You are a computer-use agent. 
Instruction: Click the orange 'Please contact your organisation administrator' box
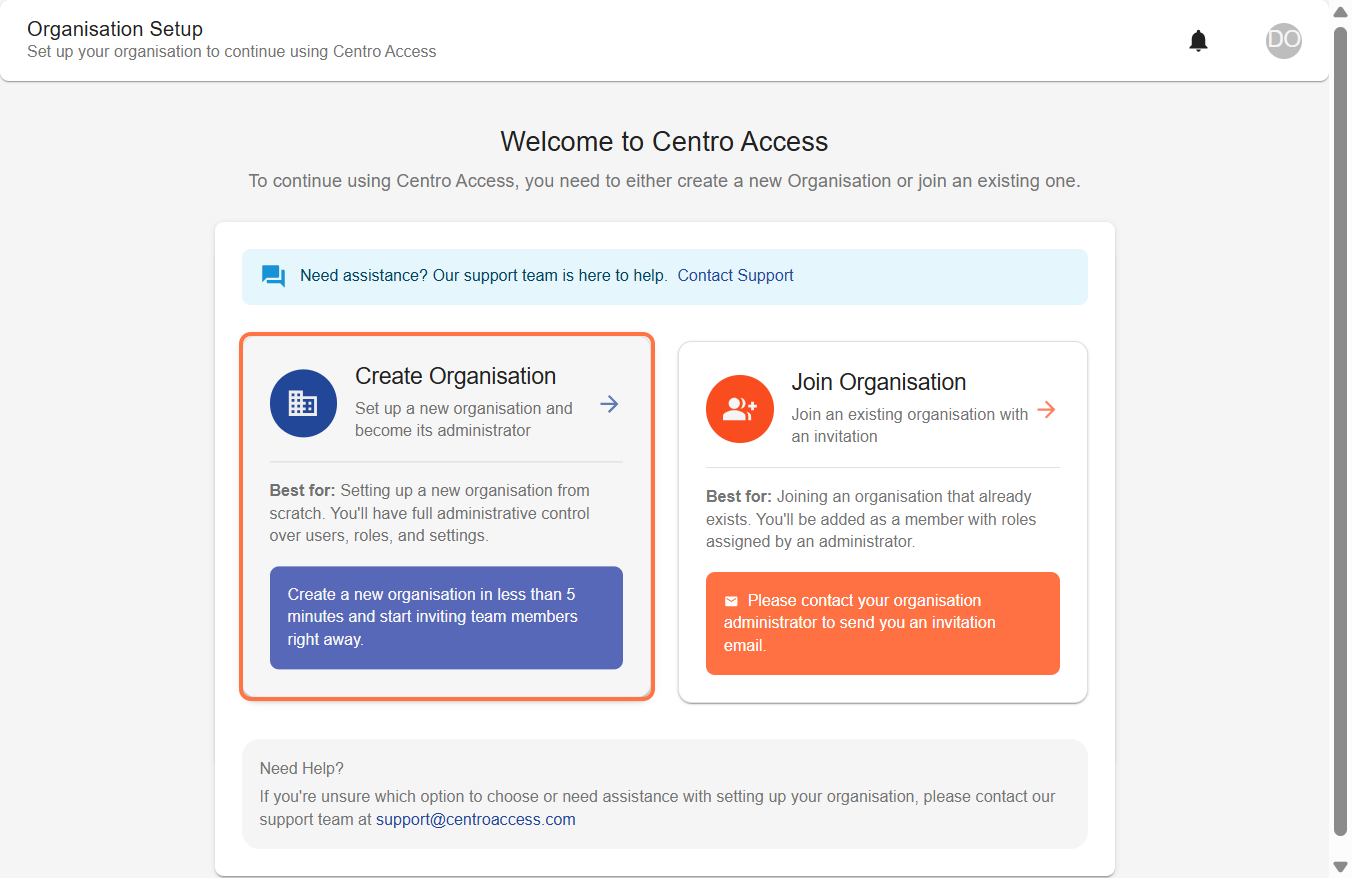click(883, 623)
